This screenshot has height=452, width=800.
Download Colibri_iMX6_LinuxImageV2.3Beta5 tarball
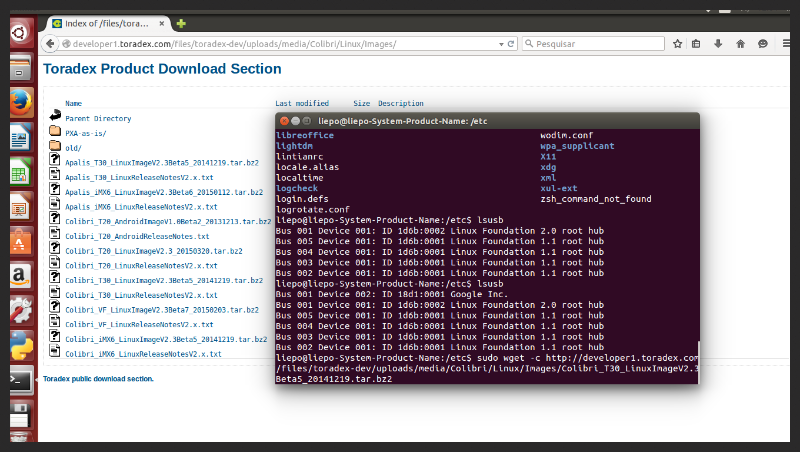(166, 339)
